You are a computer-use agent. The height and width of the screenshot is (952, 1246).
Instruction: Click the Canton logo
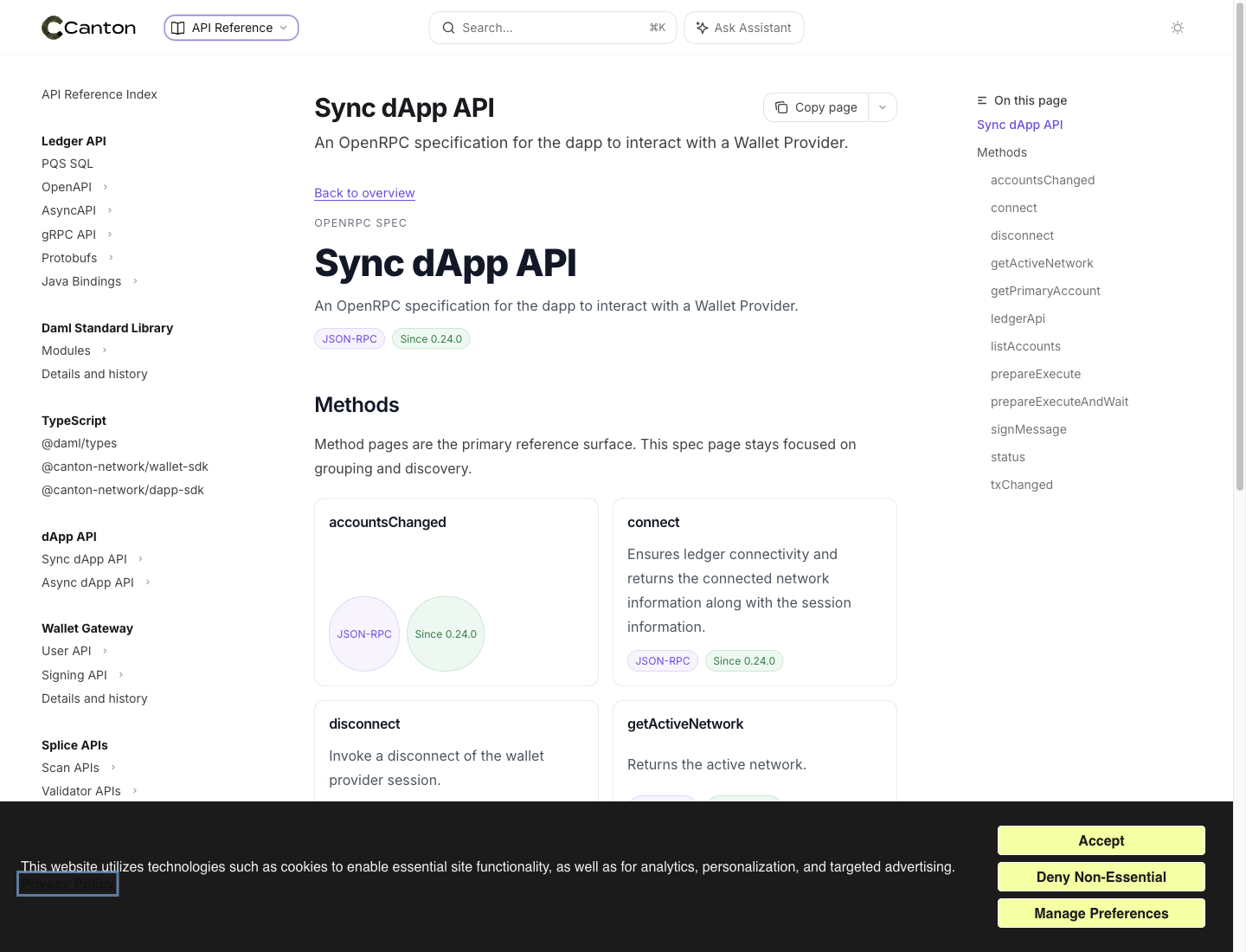tap(89, 28)
